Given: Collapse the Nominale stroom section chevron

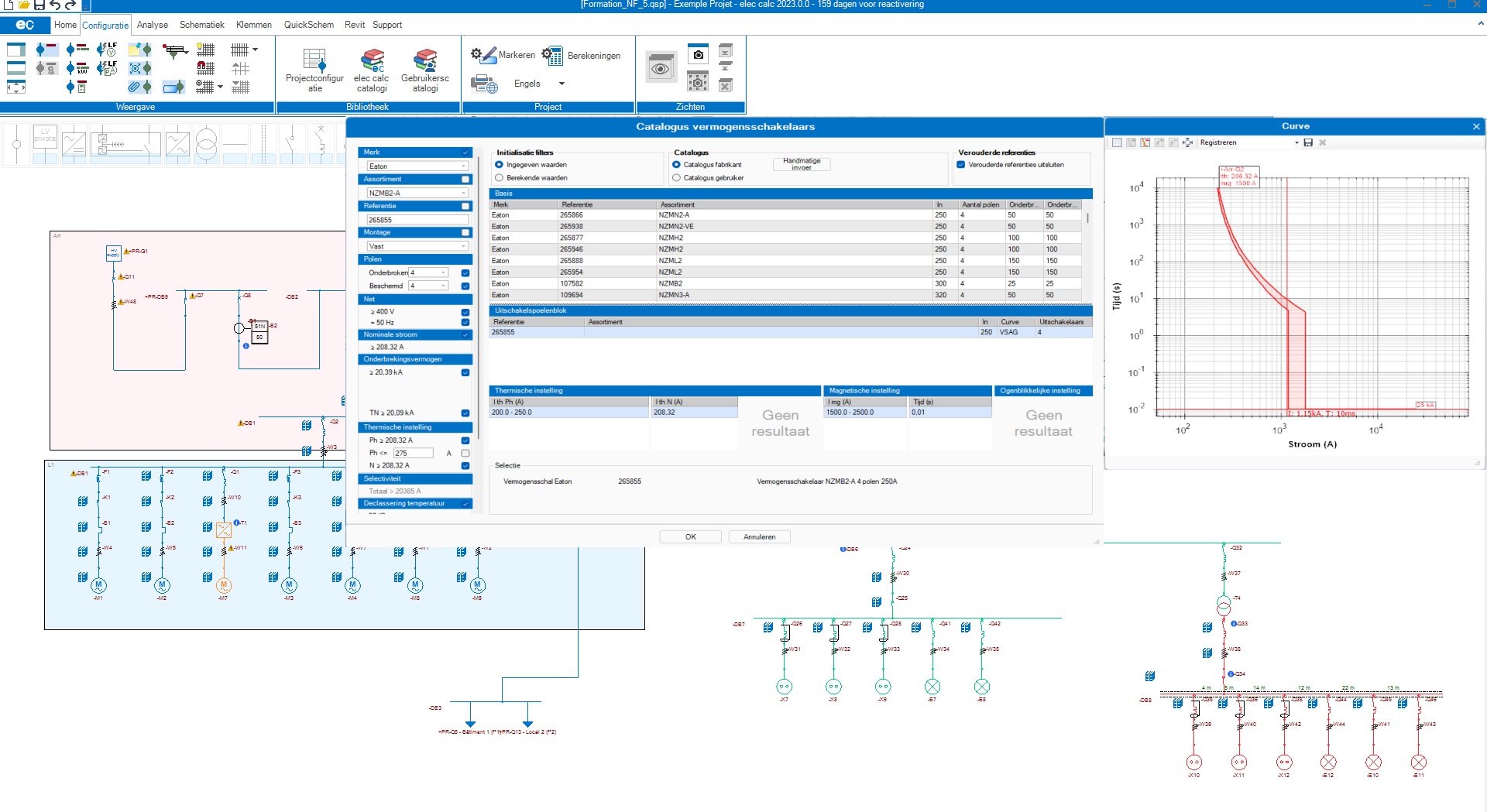Looking at the screenshot, I should [465, 335].
